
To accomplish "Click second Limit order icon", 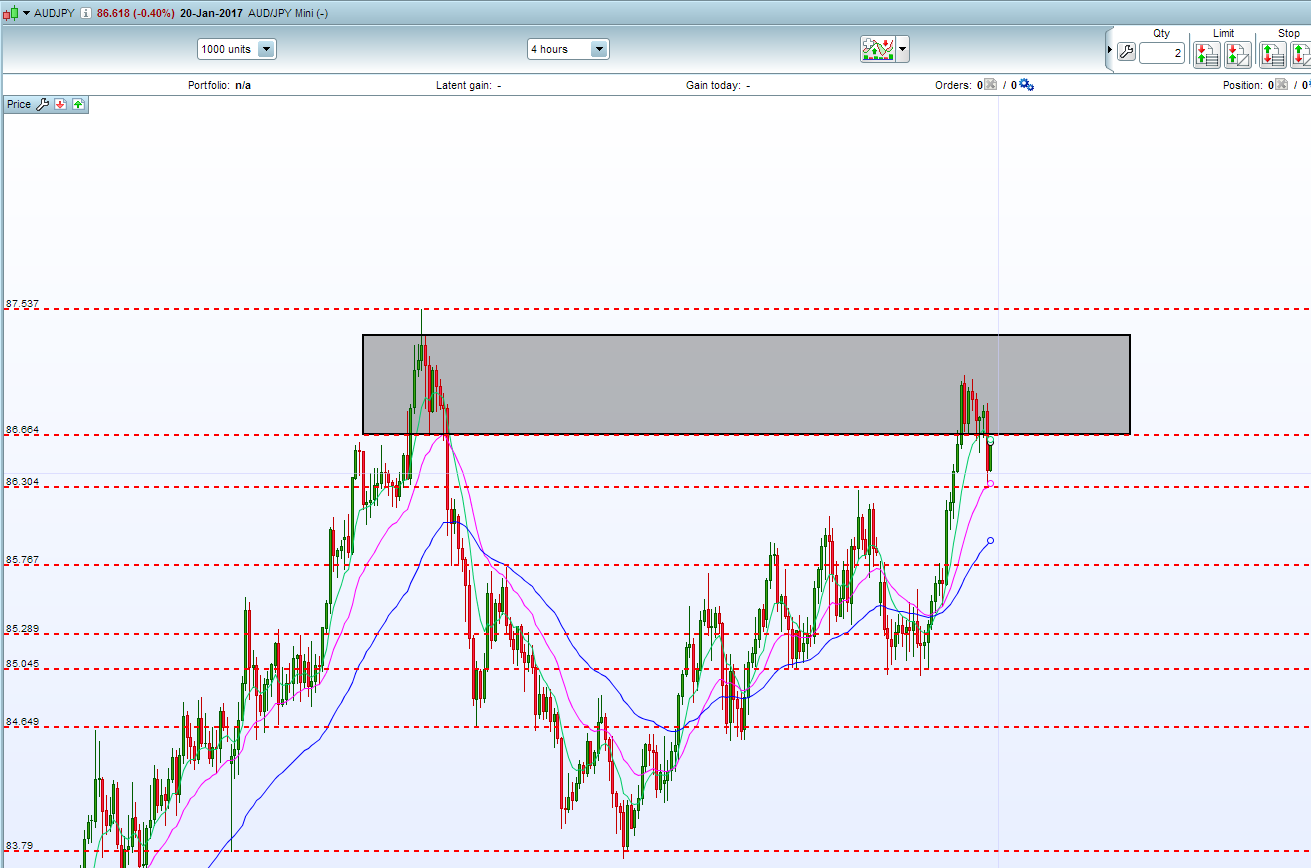I will [x=1238, y=54].
